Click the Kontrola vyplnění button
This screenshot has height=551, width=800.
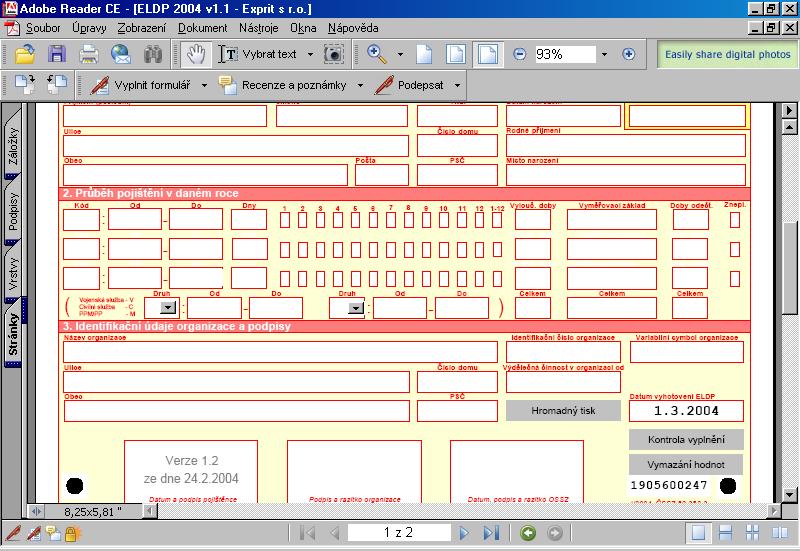tap(686, 439)
